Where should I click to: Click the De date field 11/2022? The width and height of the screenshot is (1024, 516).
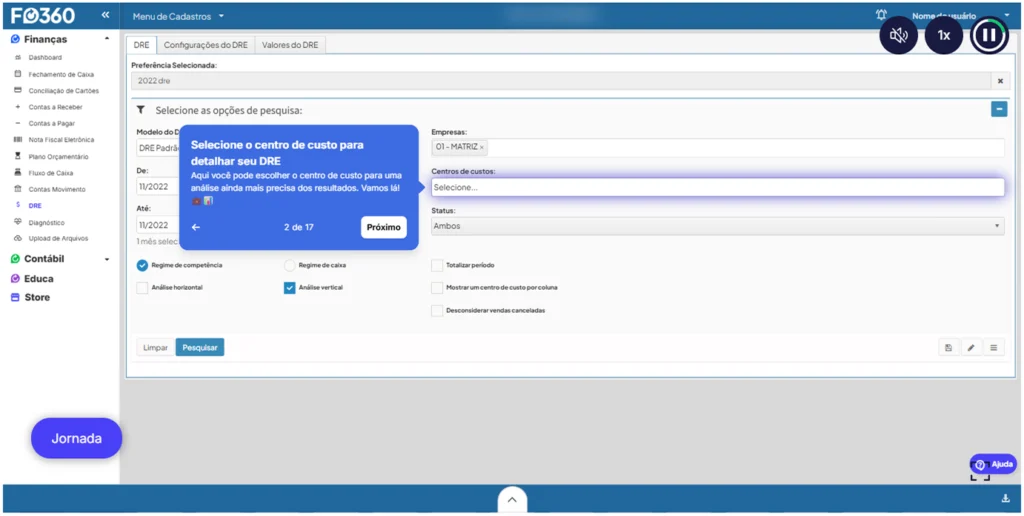157,187
